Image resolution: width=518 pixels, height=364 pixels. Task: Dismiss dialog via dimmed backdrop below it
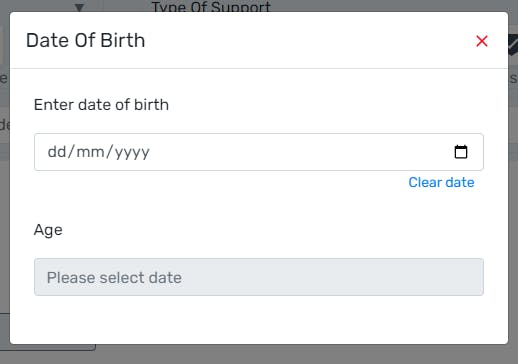tap(300, 354)
